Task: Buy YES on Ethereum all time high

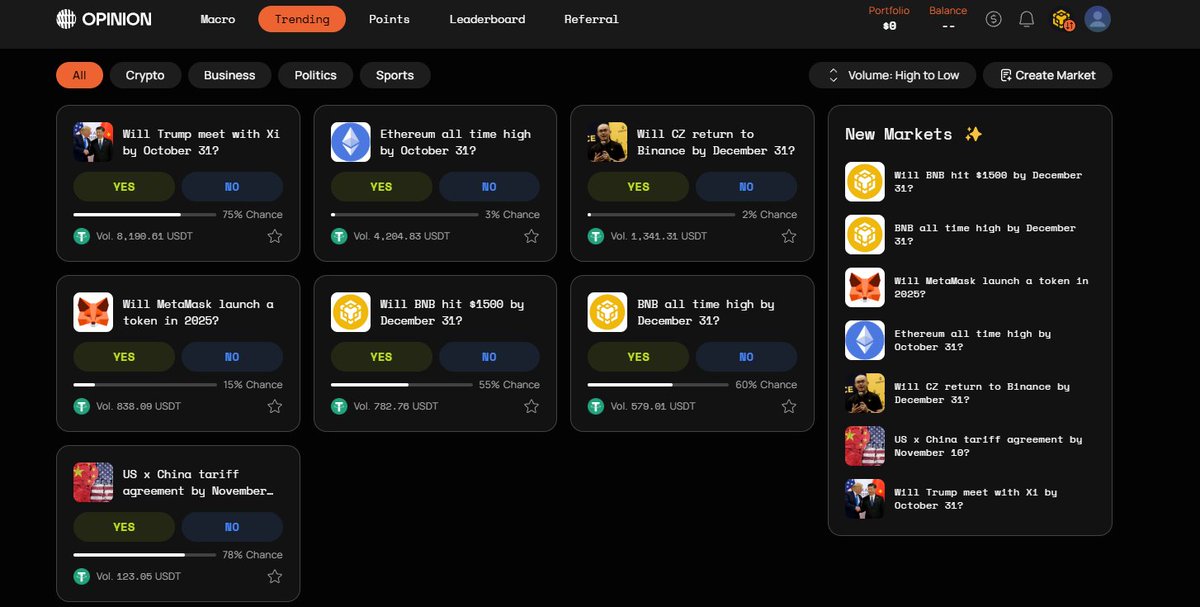Action: 381,187
